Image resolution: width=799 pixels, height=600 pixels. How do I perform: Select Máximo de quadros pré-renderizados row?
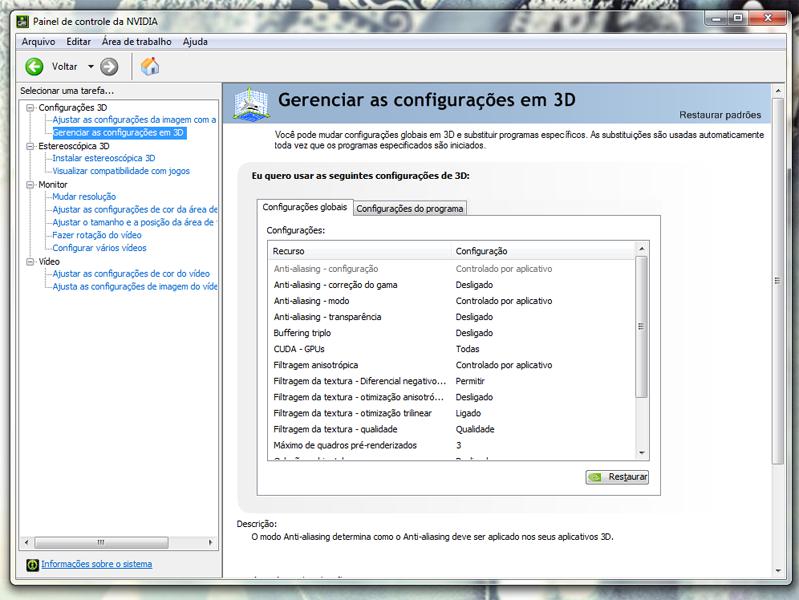451,446
